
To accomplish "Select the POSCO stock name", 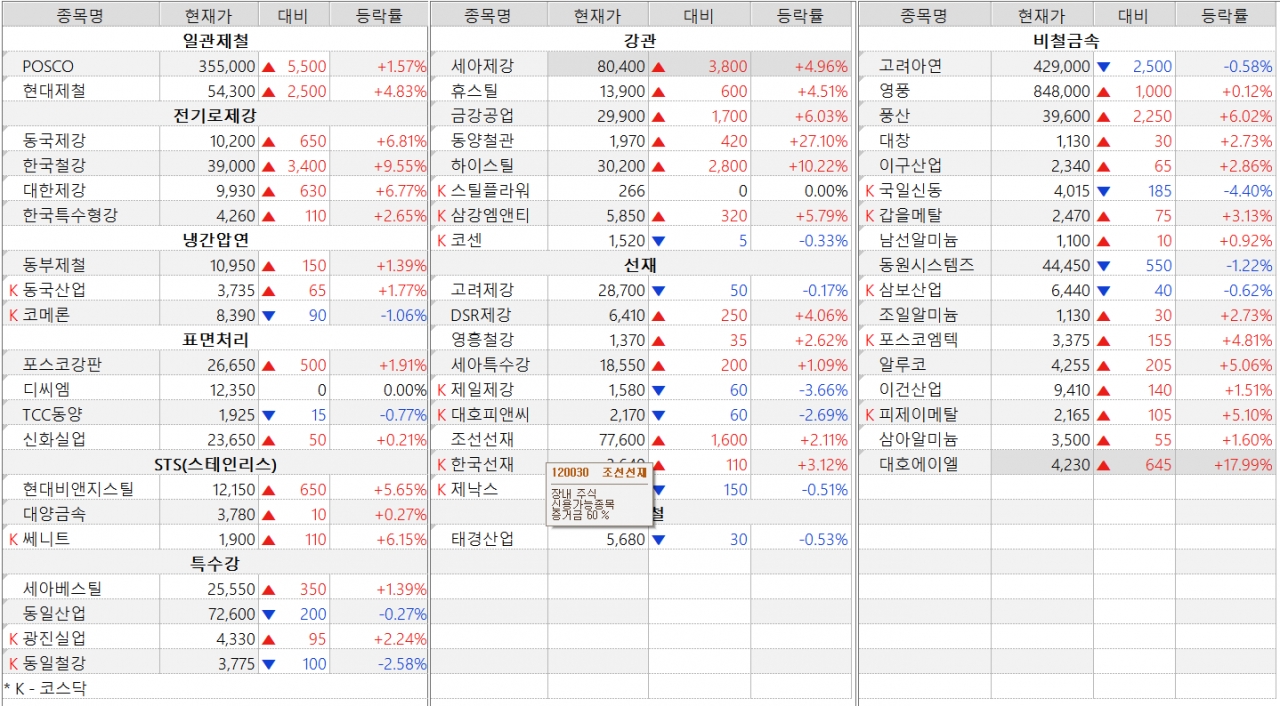I will coord(48,67).
